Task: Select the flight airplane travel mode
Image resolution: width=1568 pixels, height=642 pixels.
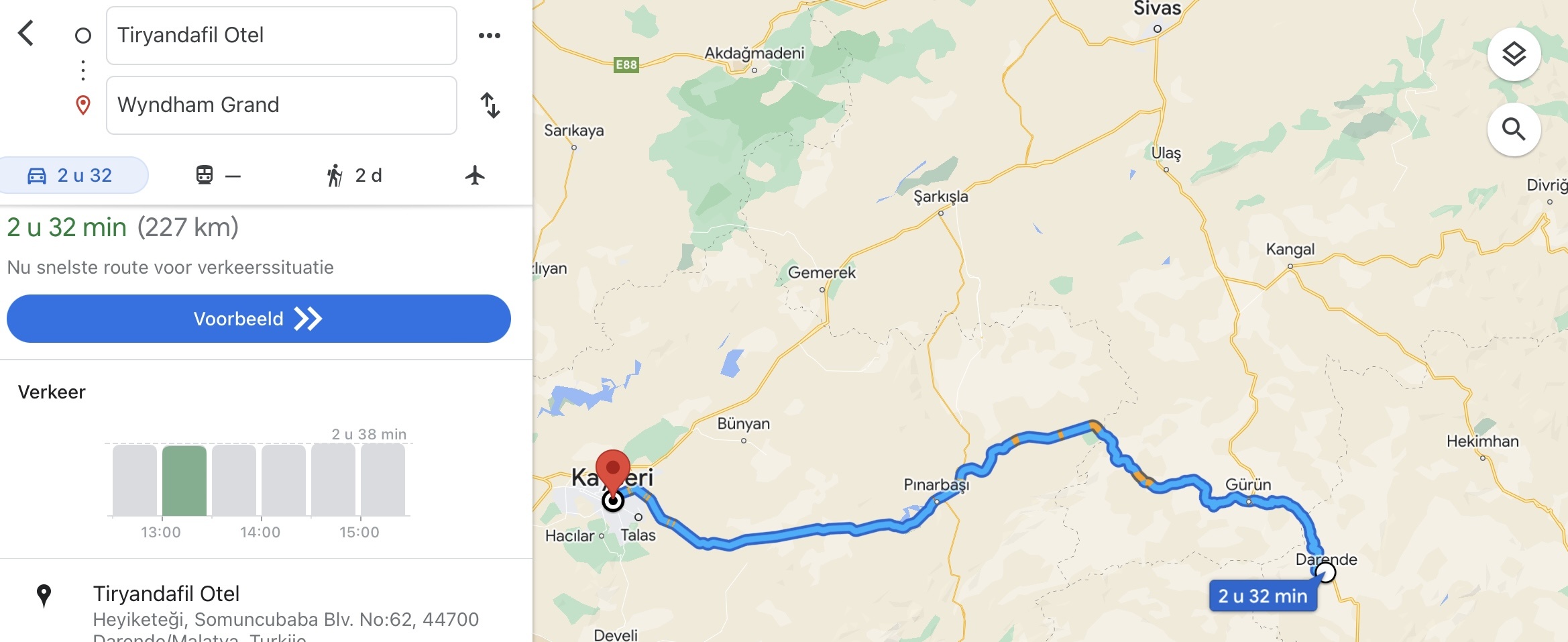Action: coord(475,175)
